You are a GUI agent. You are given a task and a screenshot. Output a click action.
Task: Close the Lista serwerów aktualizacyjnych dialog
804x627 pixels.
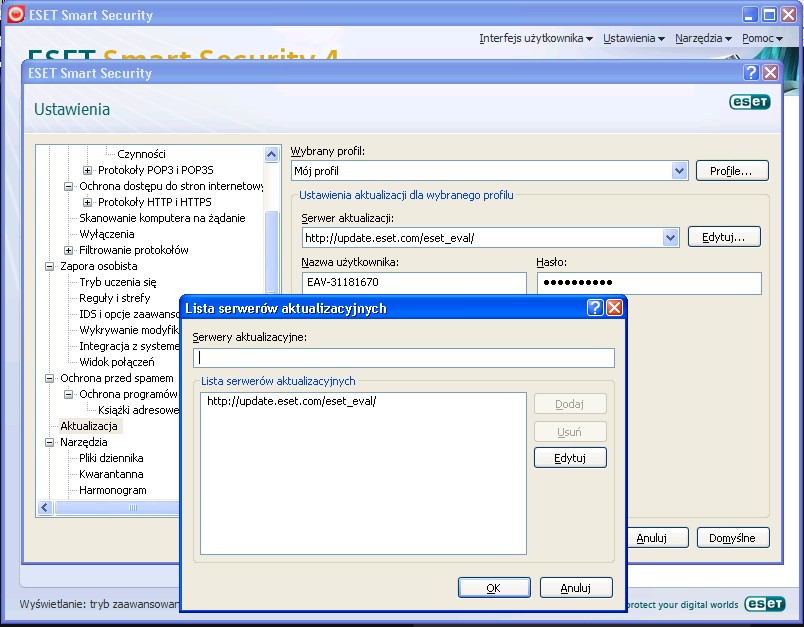point(614,308)
